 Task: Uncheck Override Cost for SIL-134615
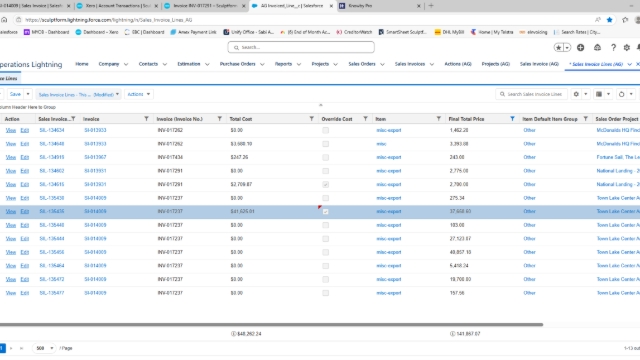point(325,184)
